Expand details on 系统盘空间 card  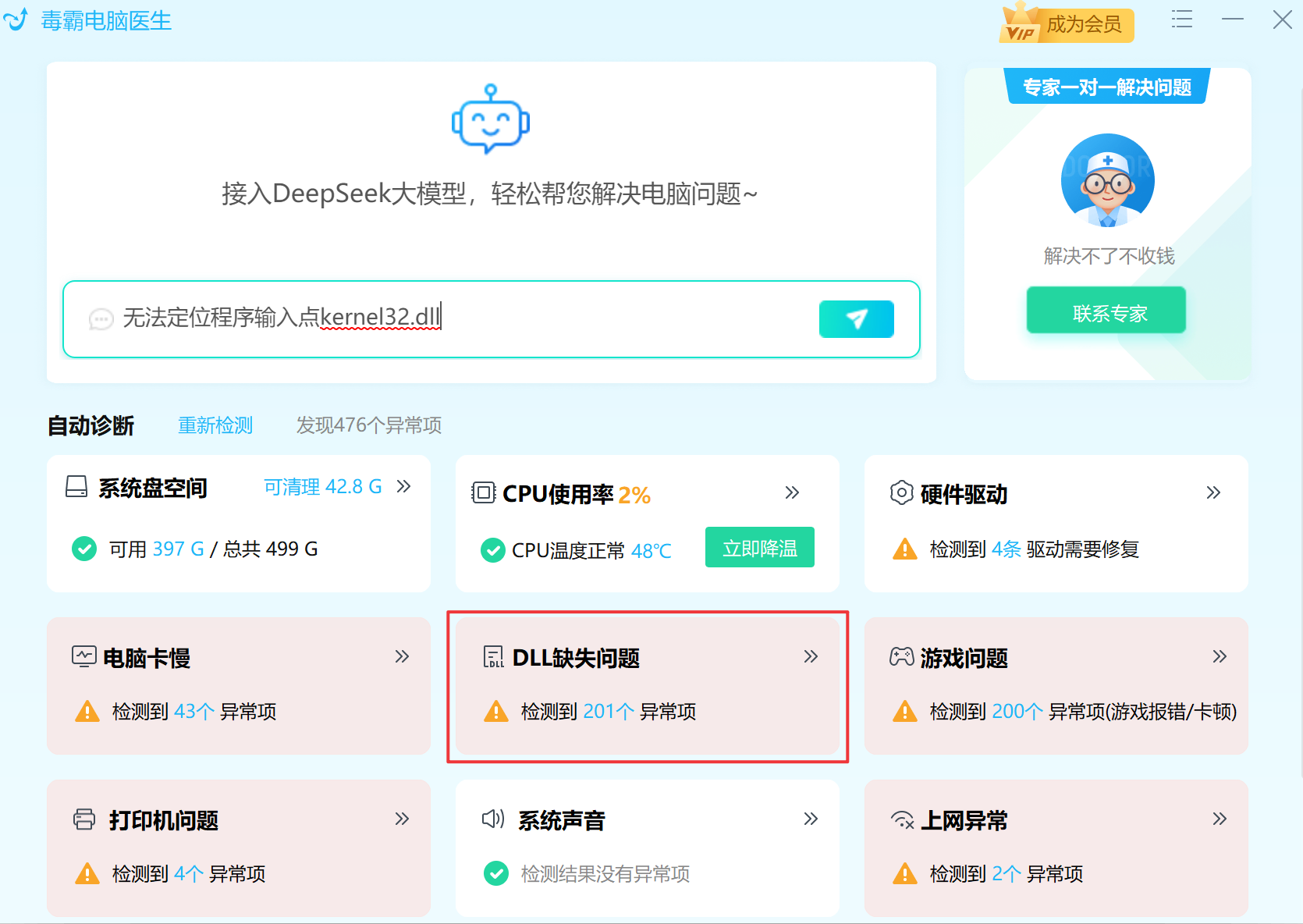click(403, 485)
